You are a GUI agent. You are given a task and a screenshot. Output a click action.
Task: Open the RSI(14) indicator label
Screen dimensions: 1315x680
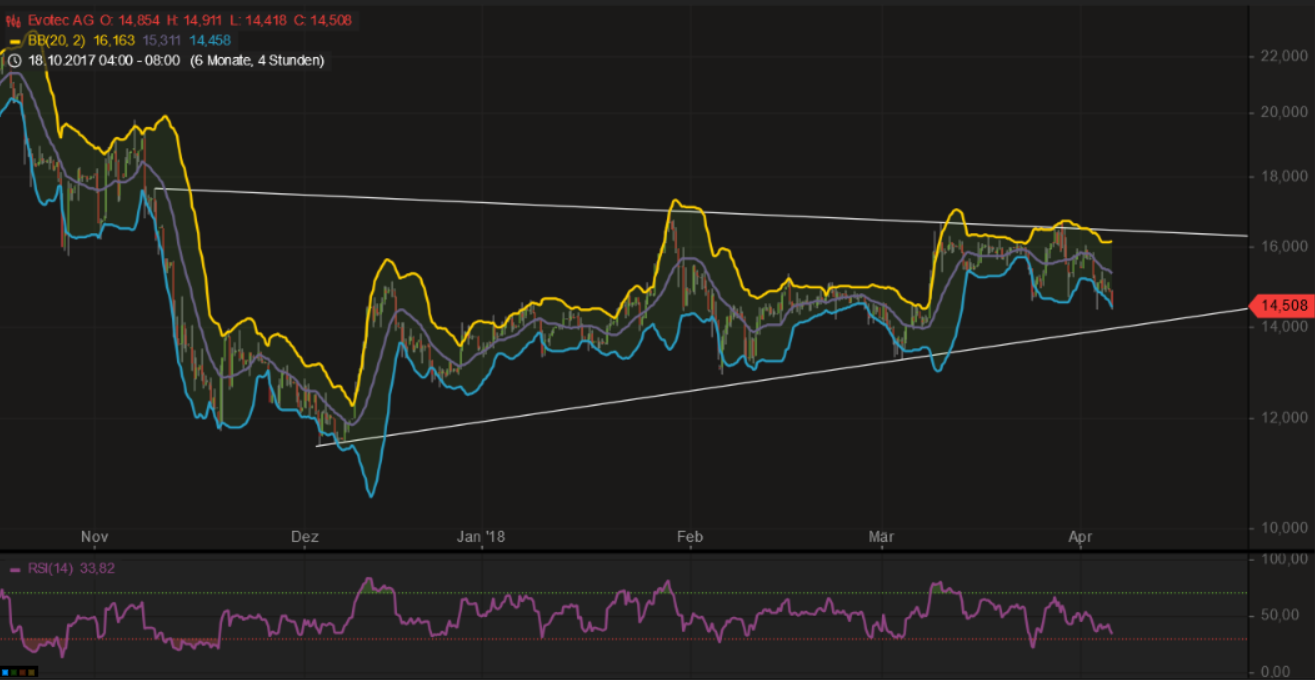pyautogui.click(x=51, y=569)
